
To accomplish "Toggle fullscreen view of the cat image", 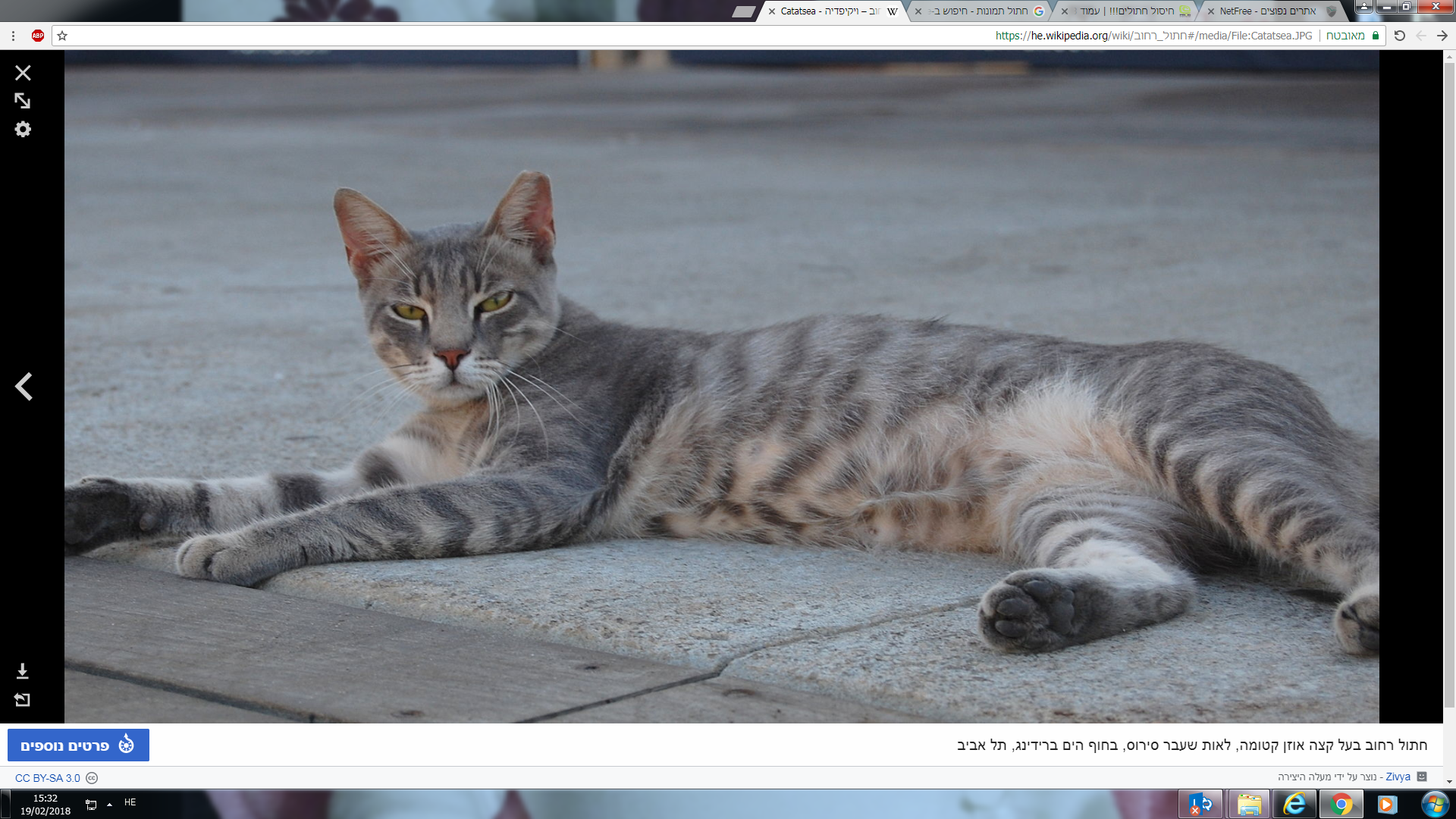I will click(23, 101).
